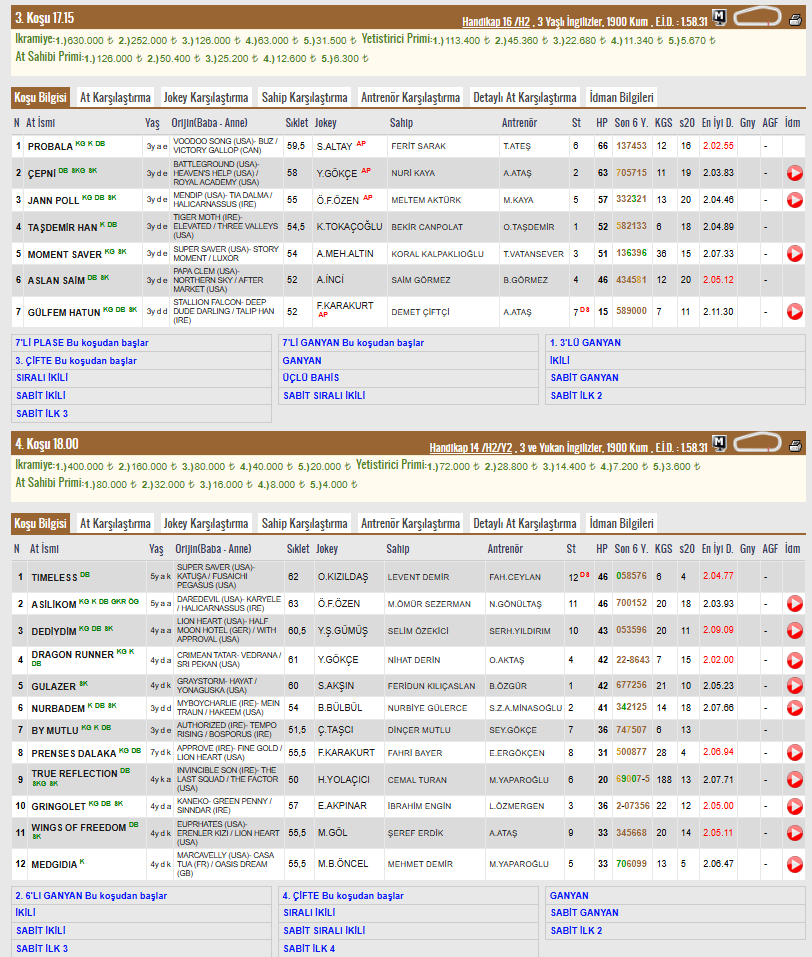Select İdman Bilgileri tab in race 3
812x957 pixels.
[621, 97]
